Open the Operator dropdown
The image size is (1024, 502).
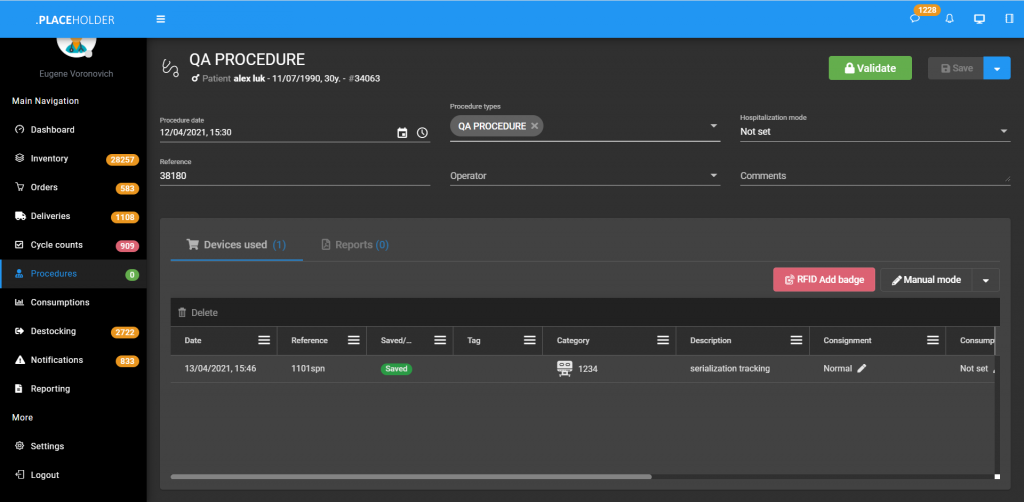pos(714,176)
